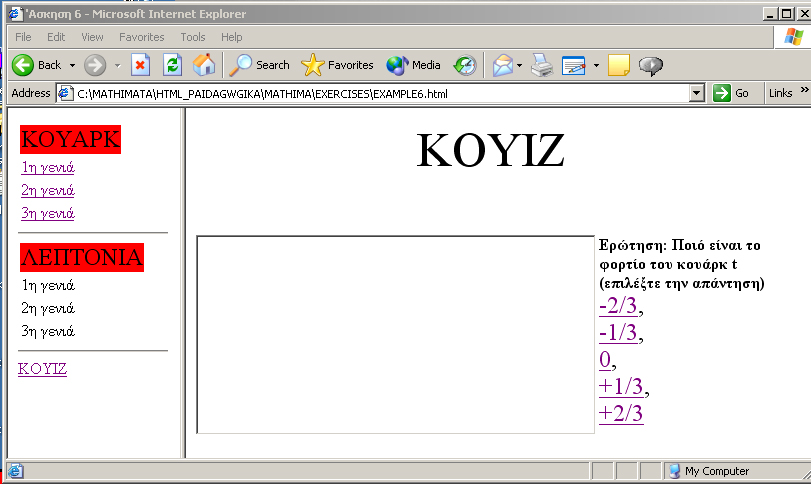Open the Messenger speech bubble icon
The image size is (811, 484).
[x=651, y=65]
